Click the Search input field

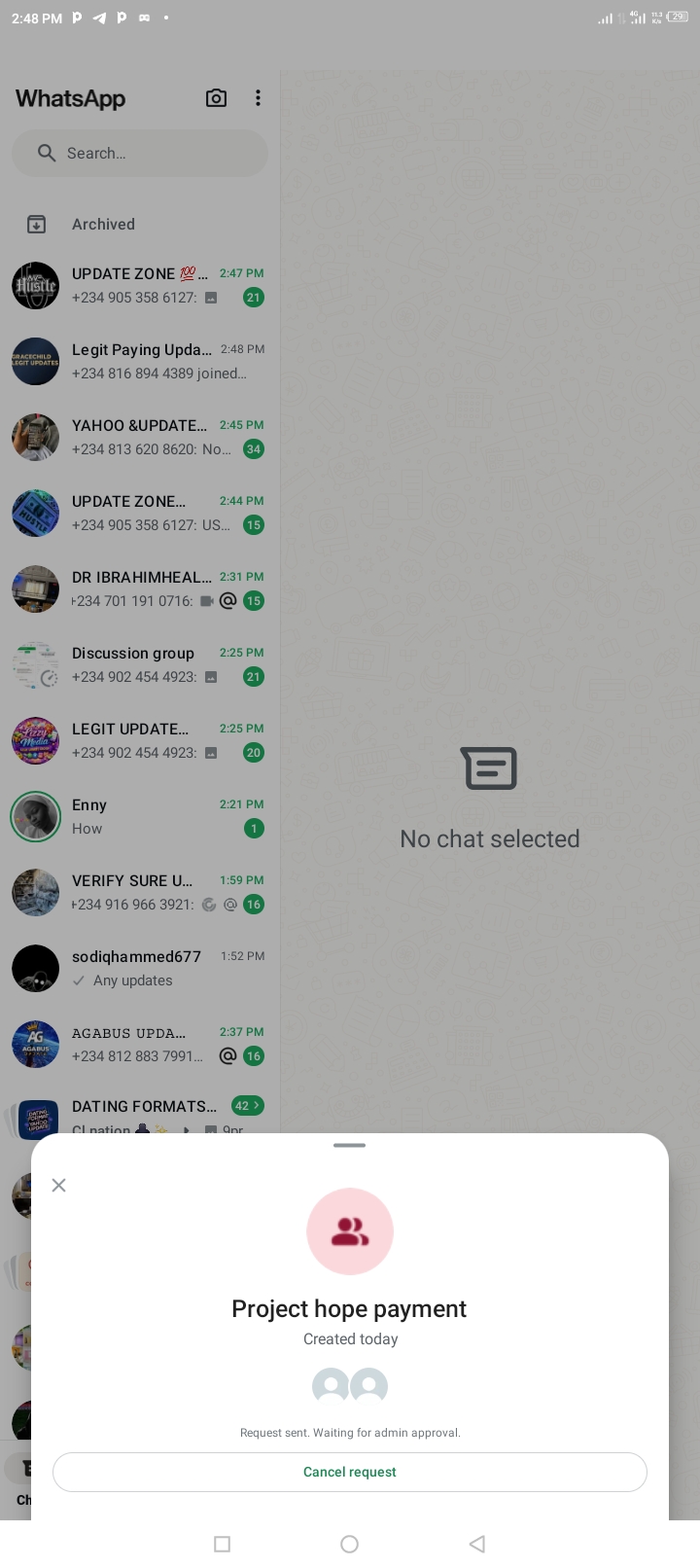(x=140, y=153)
